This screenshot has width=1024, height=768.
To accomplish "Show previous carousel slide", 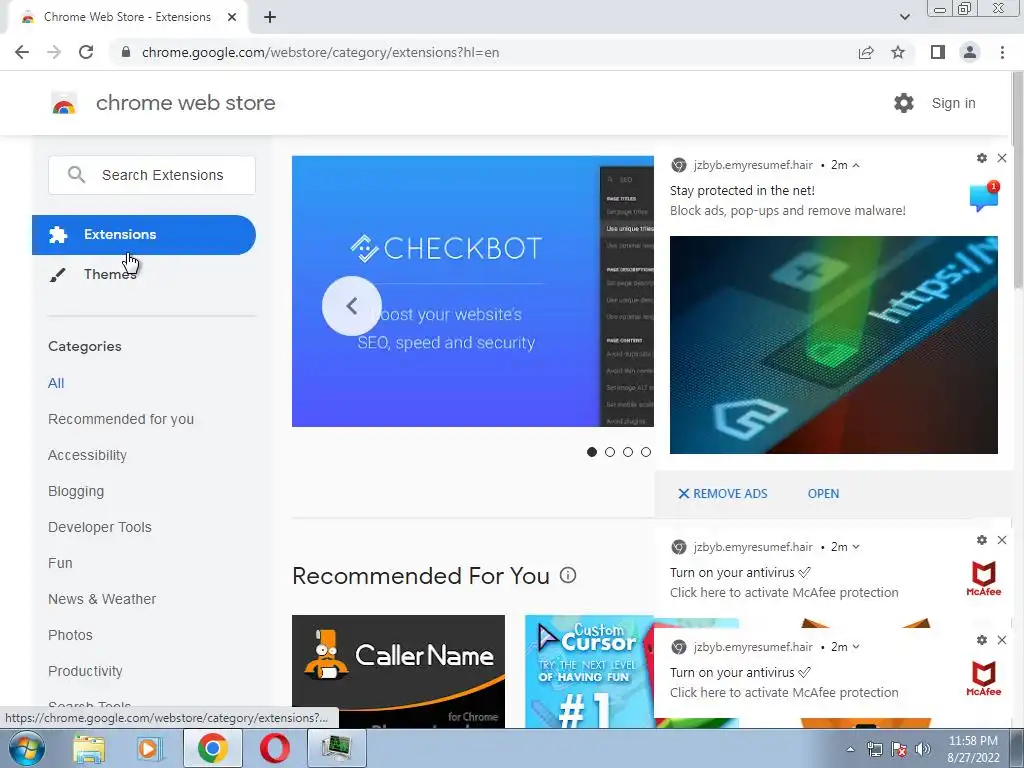I will click(351, 305).
